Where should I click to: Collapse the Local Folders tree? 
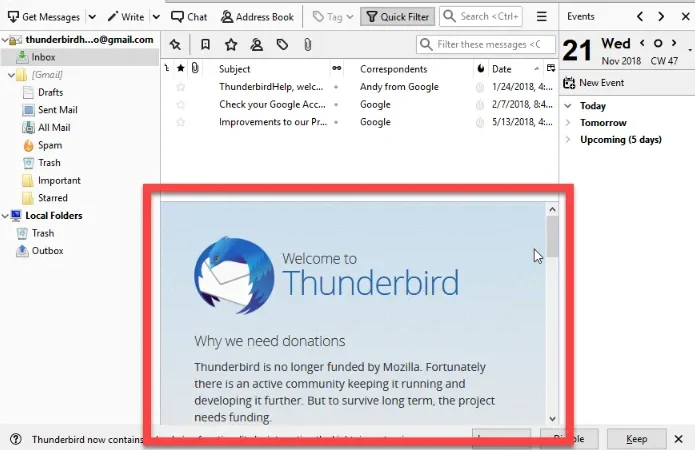pos(5,216)
